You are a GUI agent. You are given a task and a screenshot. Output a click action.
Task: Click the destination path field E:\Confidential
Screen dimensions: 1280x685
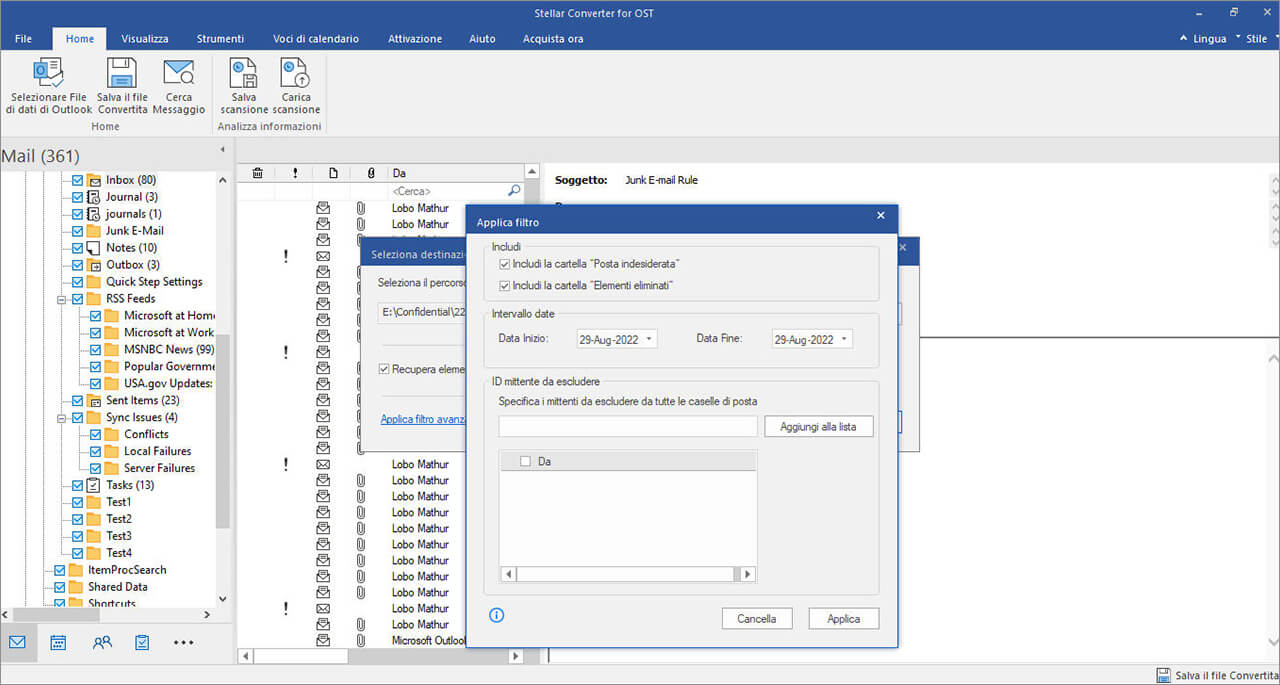pyautogui.click(x=423, y=313)
